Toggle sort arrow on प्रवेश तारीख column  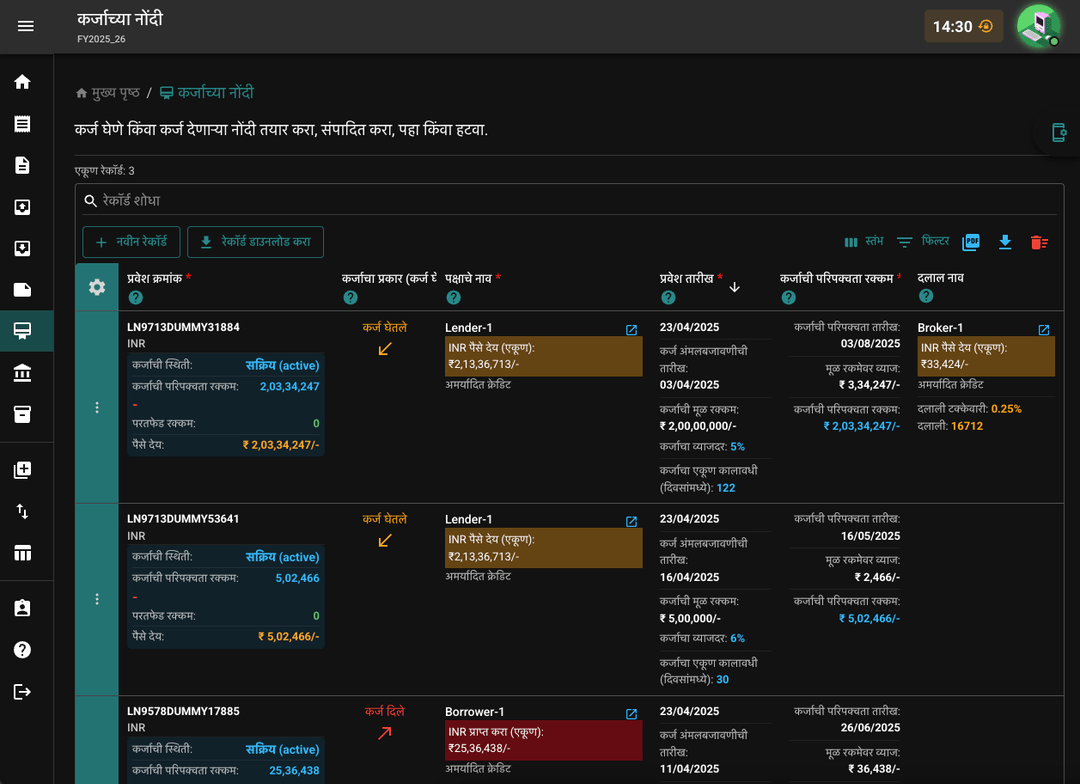pyautogui.click(x=734, y=287)
